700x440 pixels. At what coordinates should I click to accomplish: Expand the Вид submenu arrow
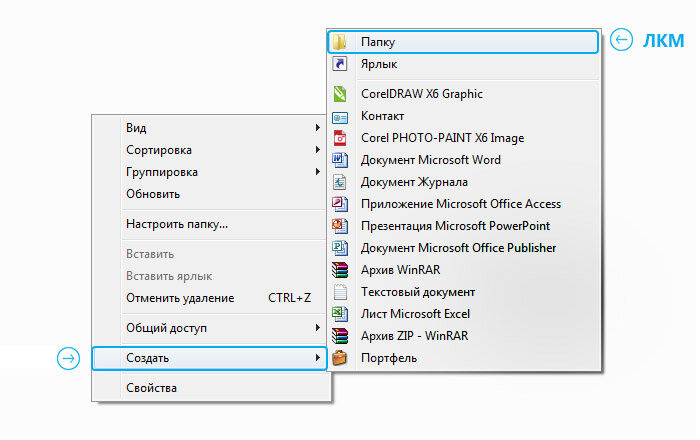[x=317, y=128]
